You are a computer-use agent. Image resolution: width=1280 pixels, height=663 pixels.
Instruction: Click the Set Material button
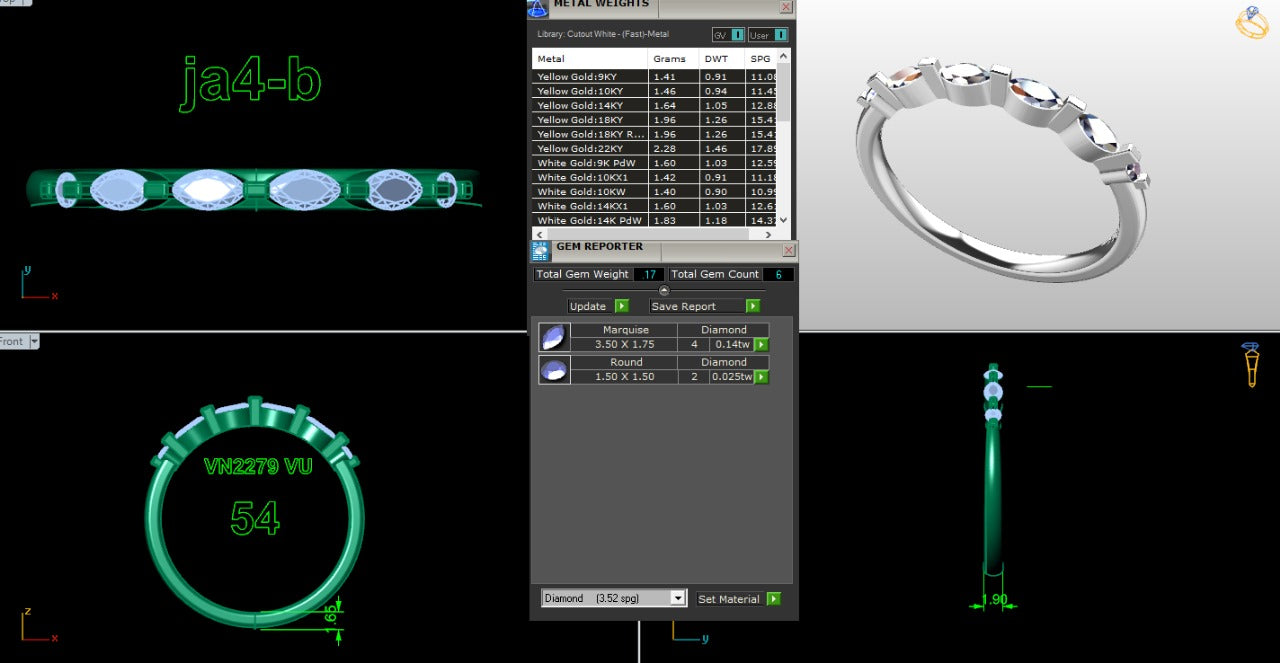tap(729, 599)
